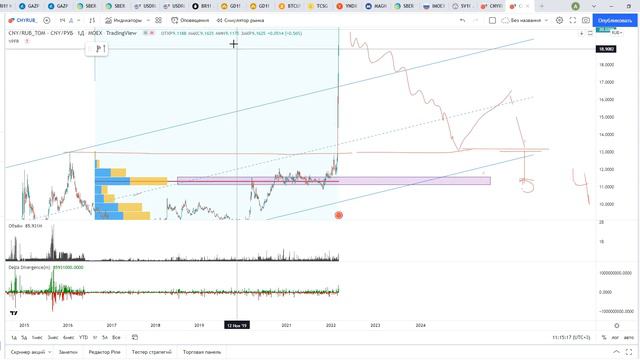Screen dimensions: 640x360
Task: Open the timezone 11:15:17 (UTC+3) menu
Action: click(571, 338)
